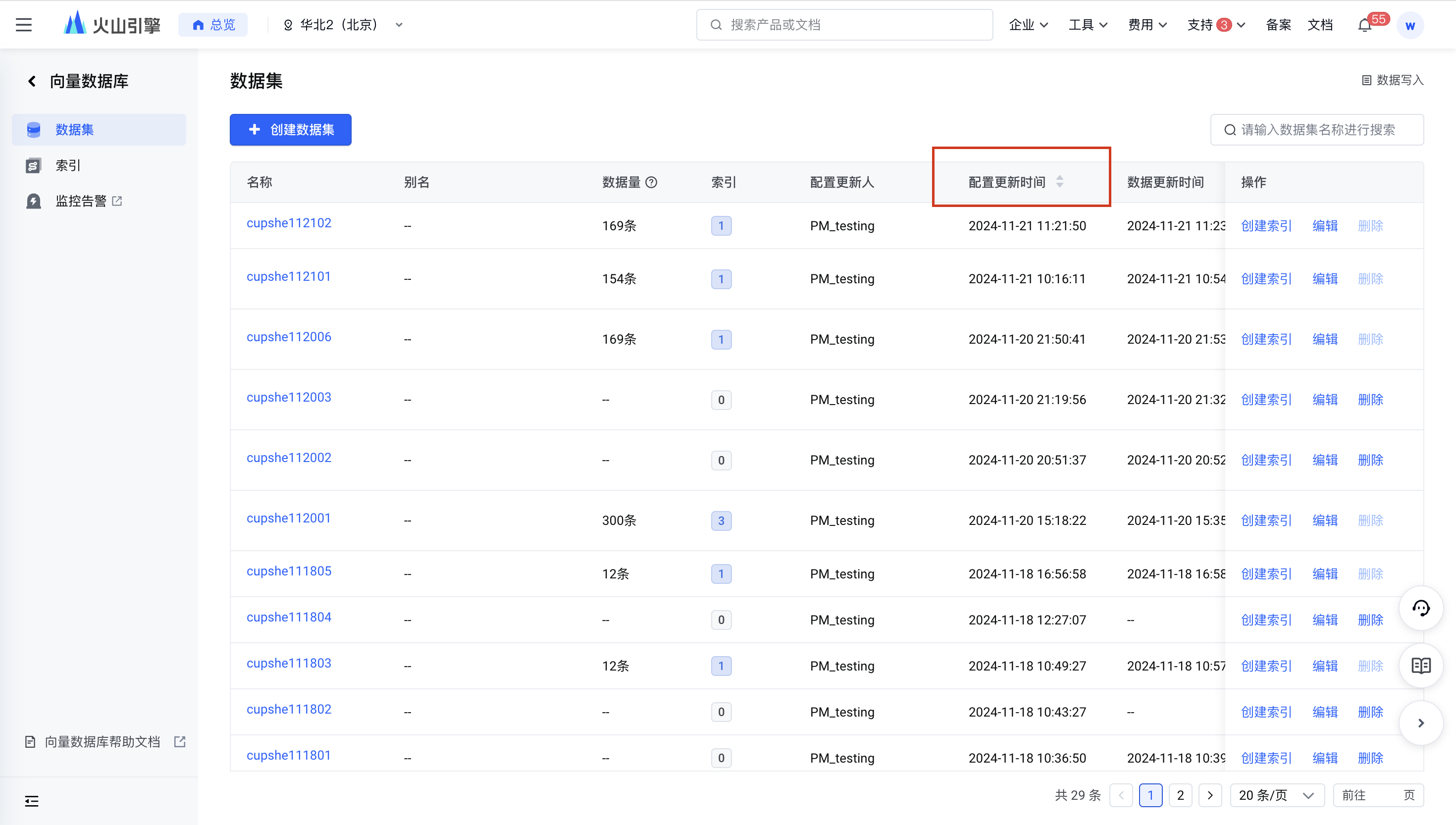Viewport: 1456px width, 825px height.
Task: Open the floating documentation book icon
Action: [x=1420, y=665]
